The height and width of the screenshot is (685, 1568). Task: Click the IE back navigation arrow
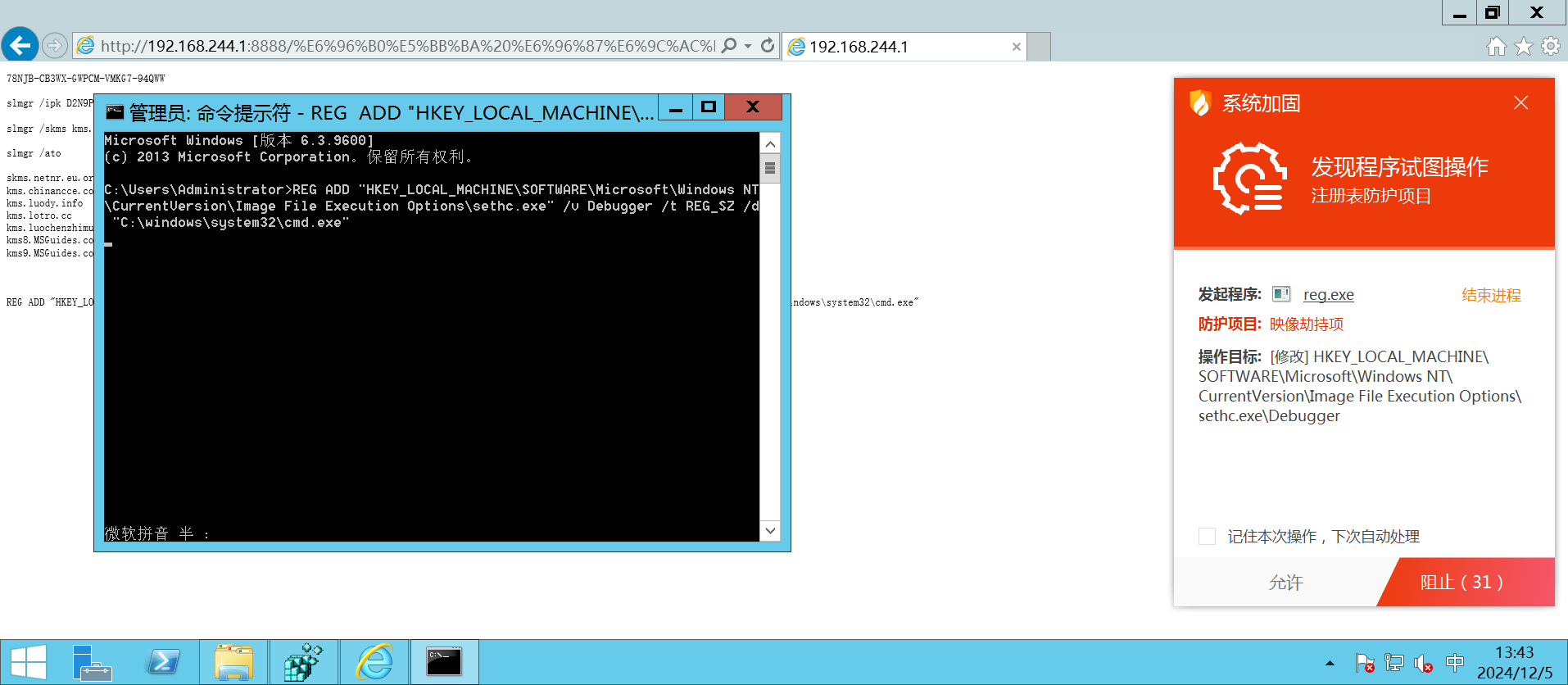20,44
